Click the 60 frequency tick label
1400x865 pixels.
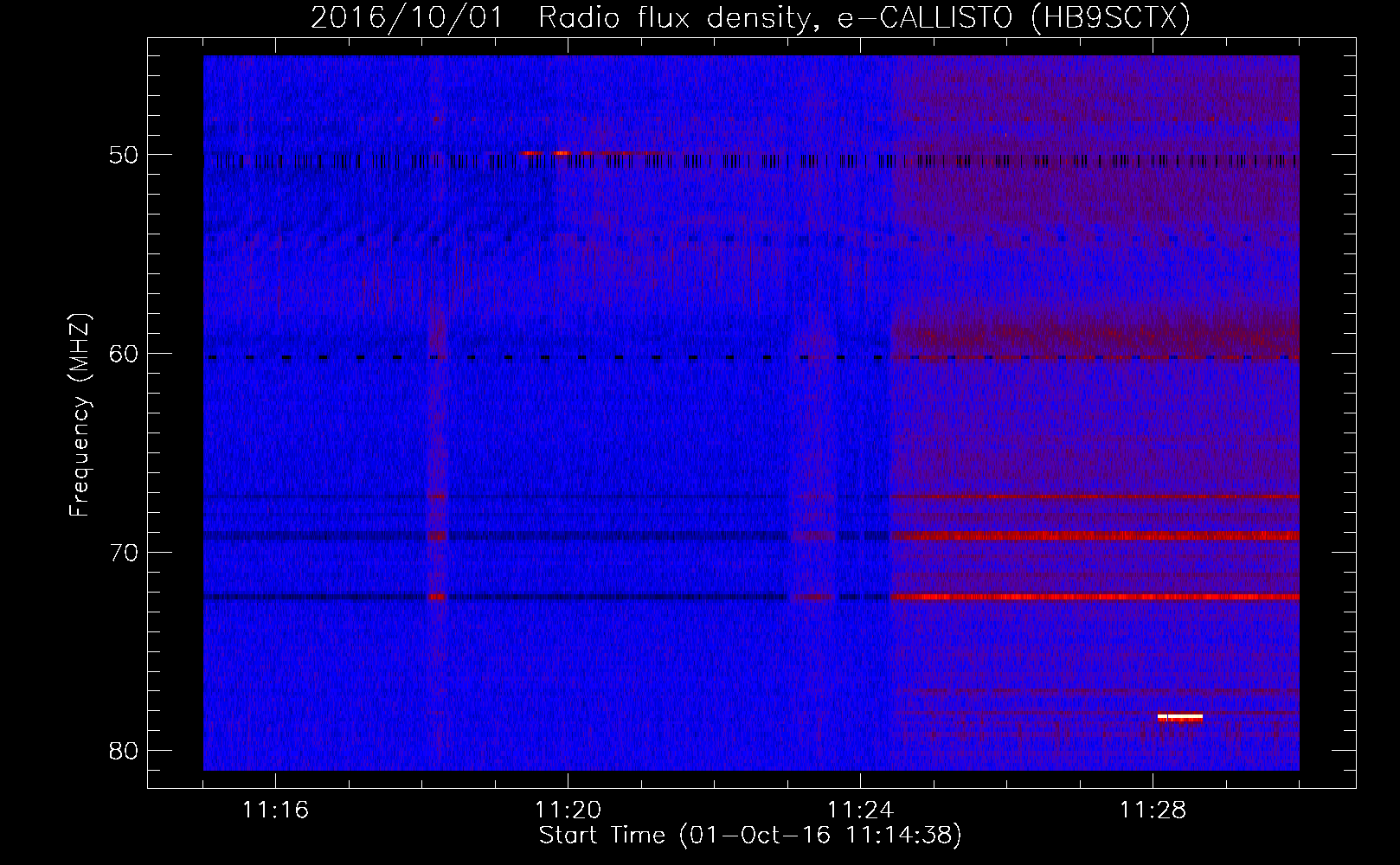pos(124,354)
